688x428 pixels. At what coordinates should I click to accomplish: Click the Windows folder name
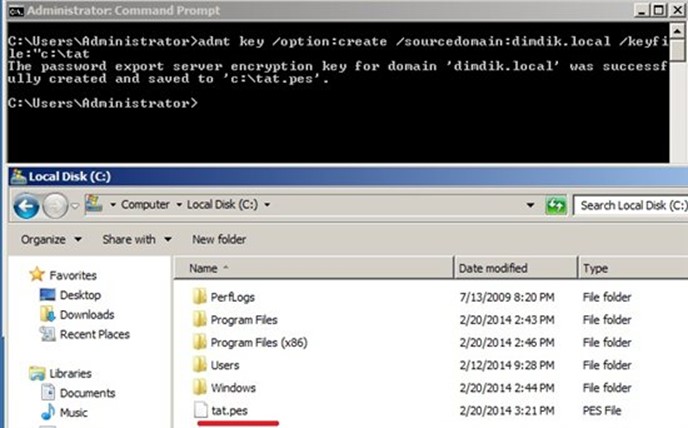[233, 388]
